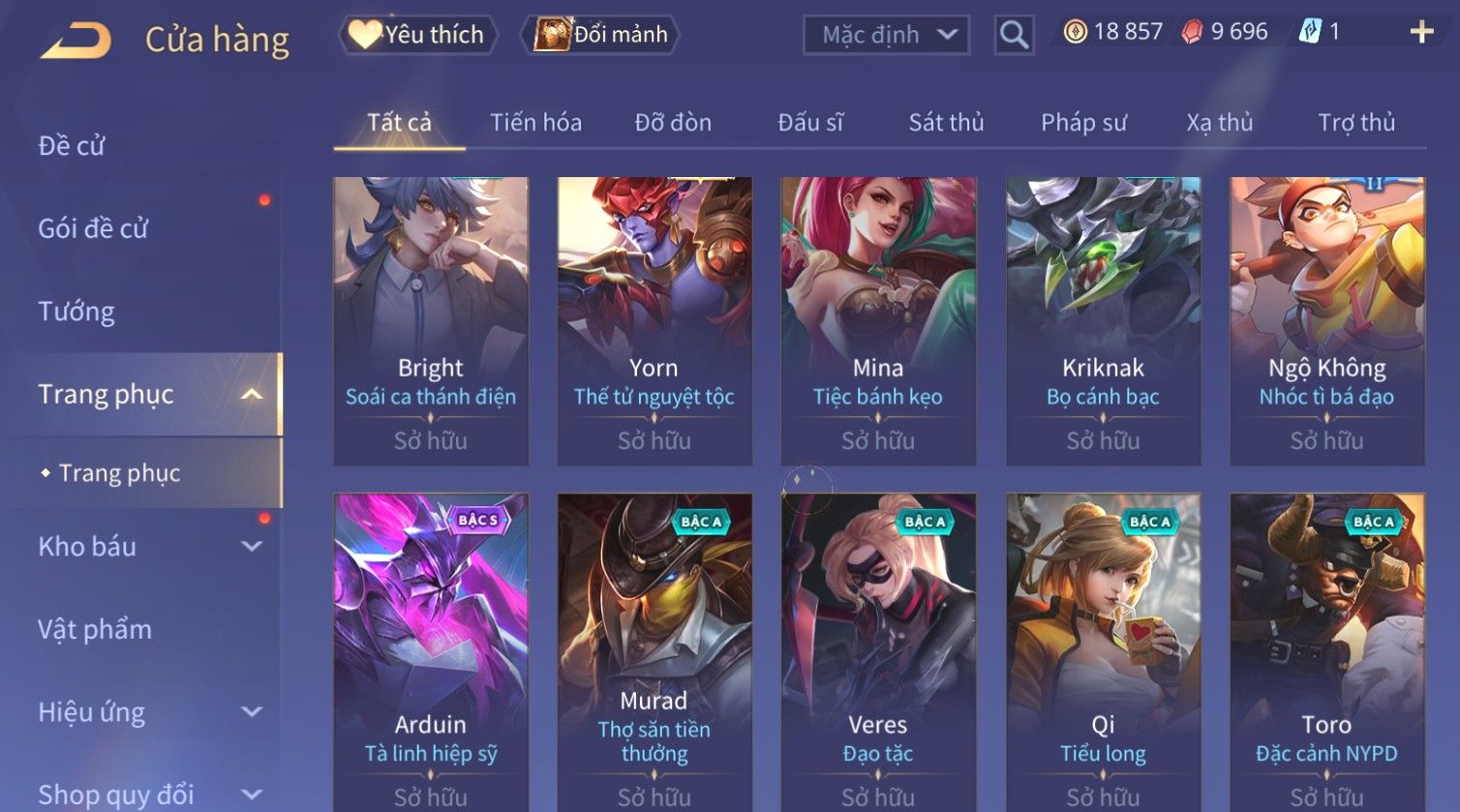Switch to the Pháp sư tab
This screenshot has height=812, width=1460.
(x=1083, y=123)
